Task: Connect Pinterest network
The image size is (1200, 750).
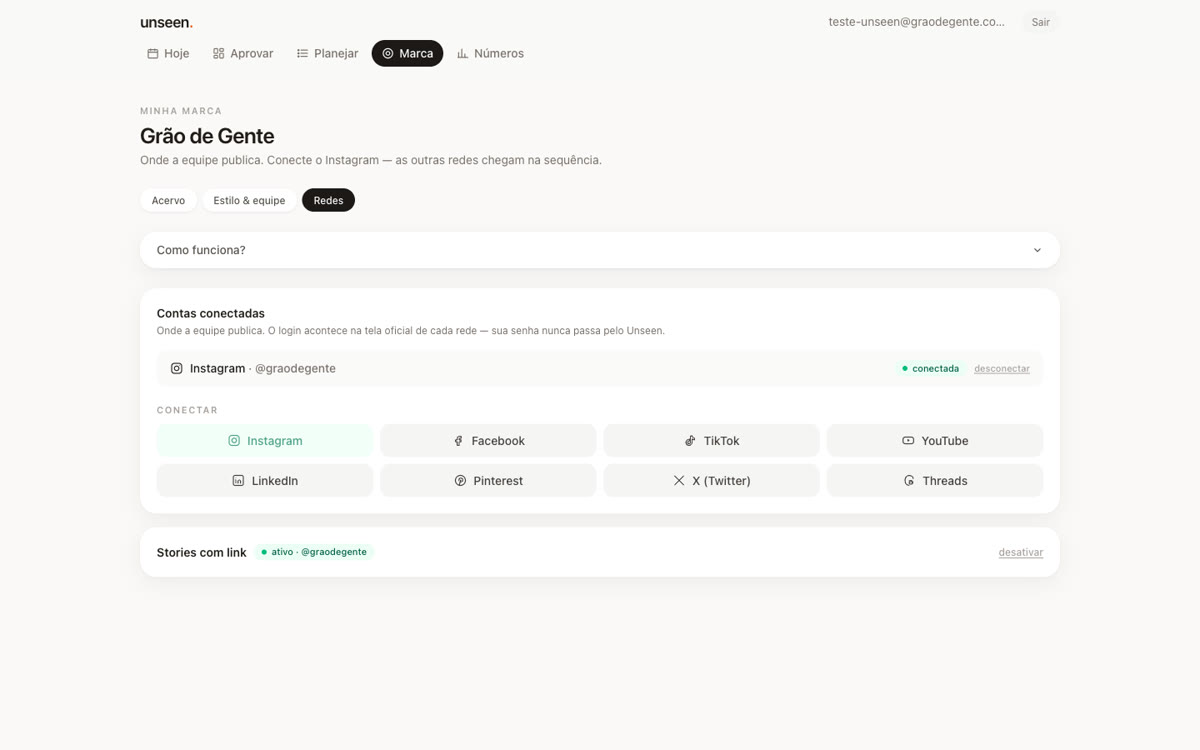Action: (x=488, y=480)
